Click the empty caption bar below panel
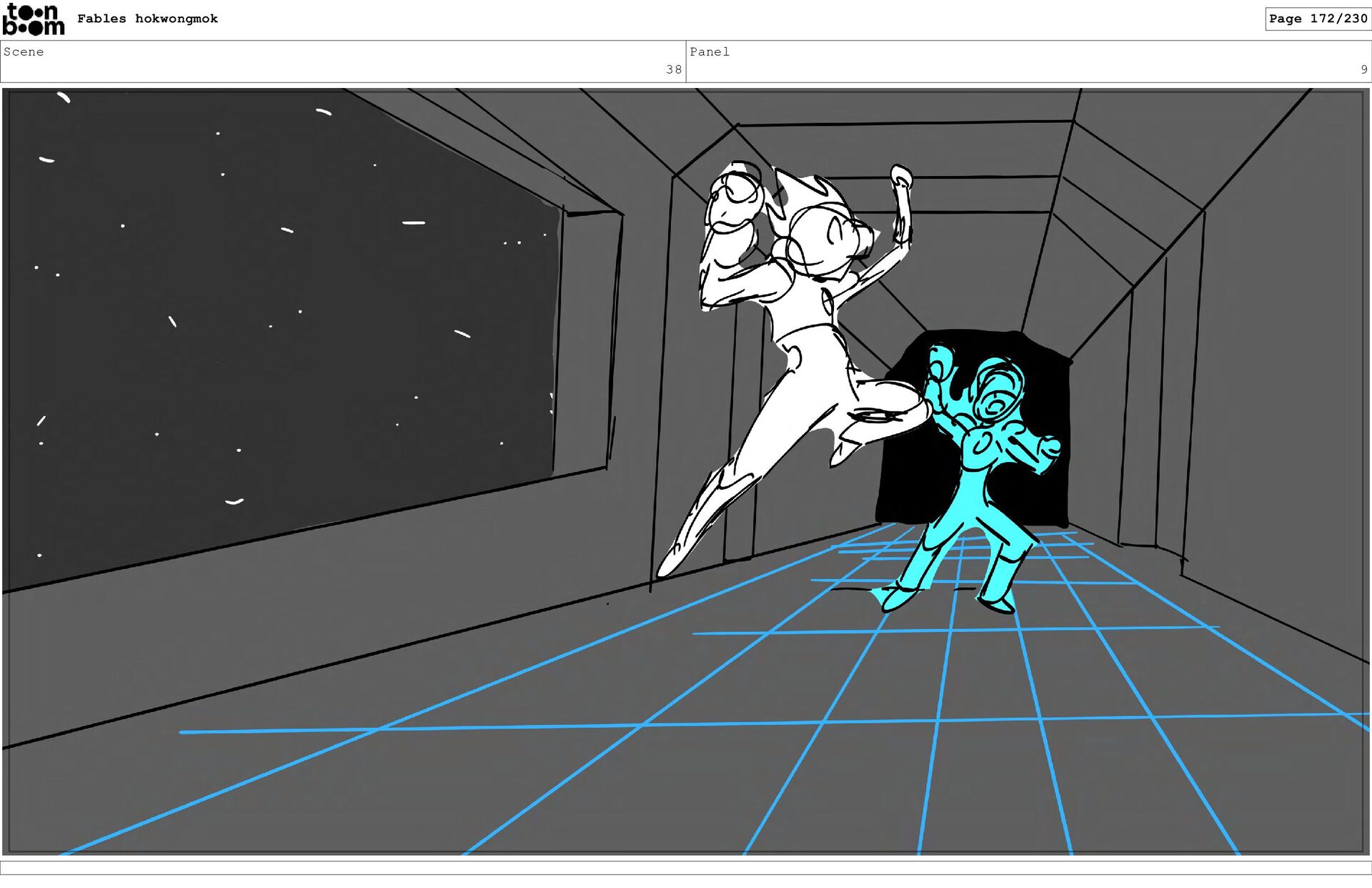The width and height of the screenshot is (1372, 888). (686, 867)
